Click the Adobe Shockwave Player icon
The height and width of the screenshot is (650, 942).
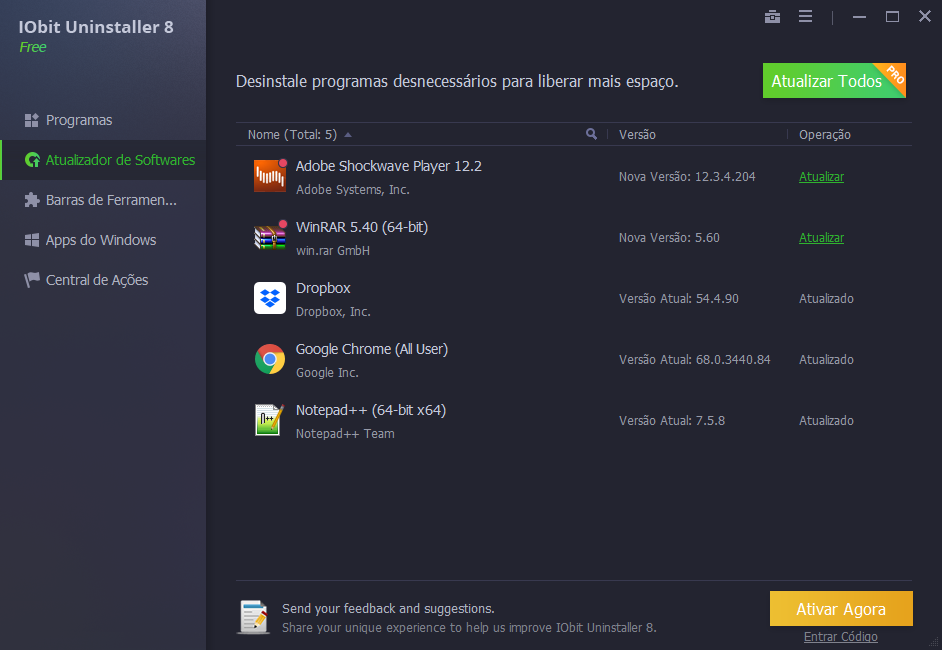pyautogui.click(x=270, y=176)
